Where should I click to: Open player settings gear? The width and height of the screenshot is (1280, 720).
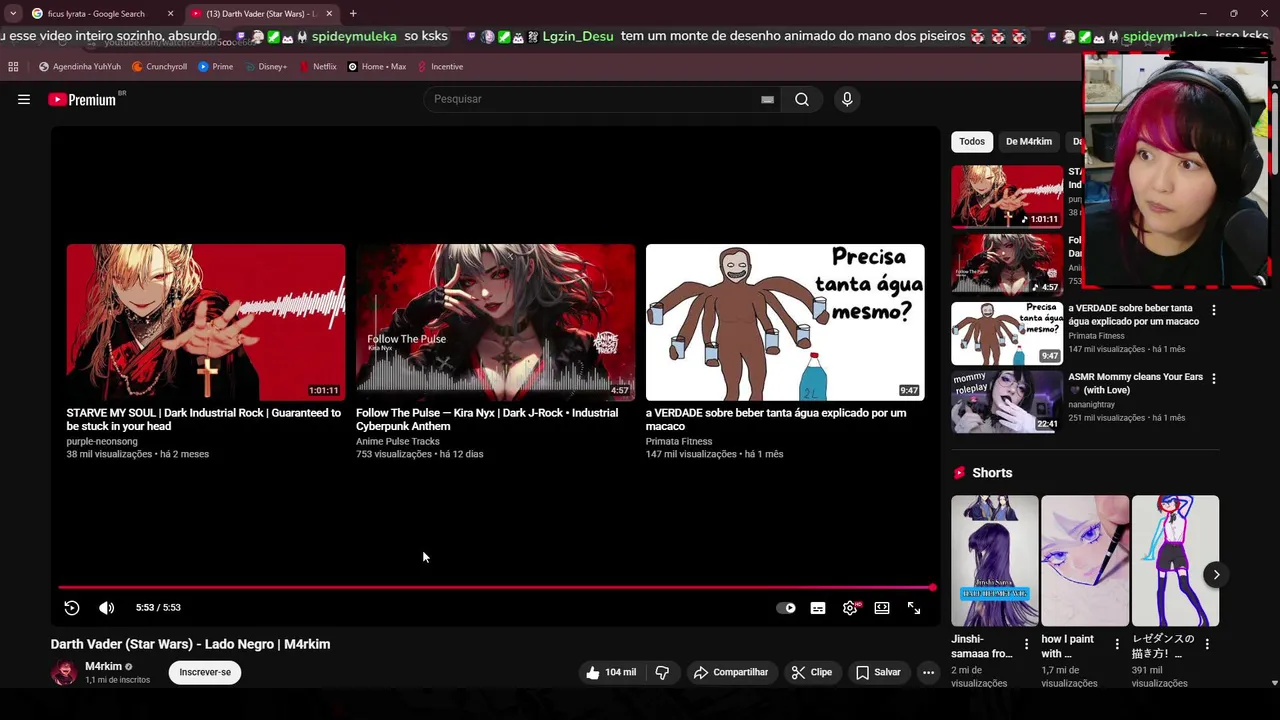pyautogui.click(x=850, y=608)
